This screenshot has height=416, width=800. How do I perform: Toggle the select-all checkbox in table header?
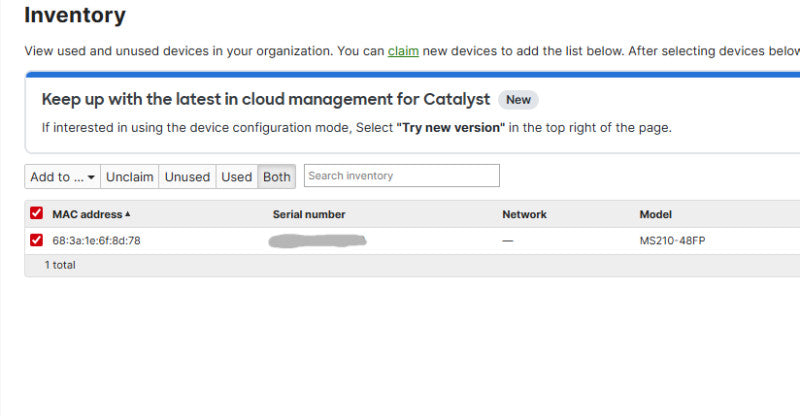click(x=36, y=213)
